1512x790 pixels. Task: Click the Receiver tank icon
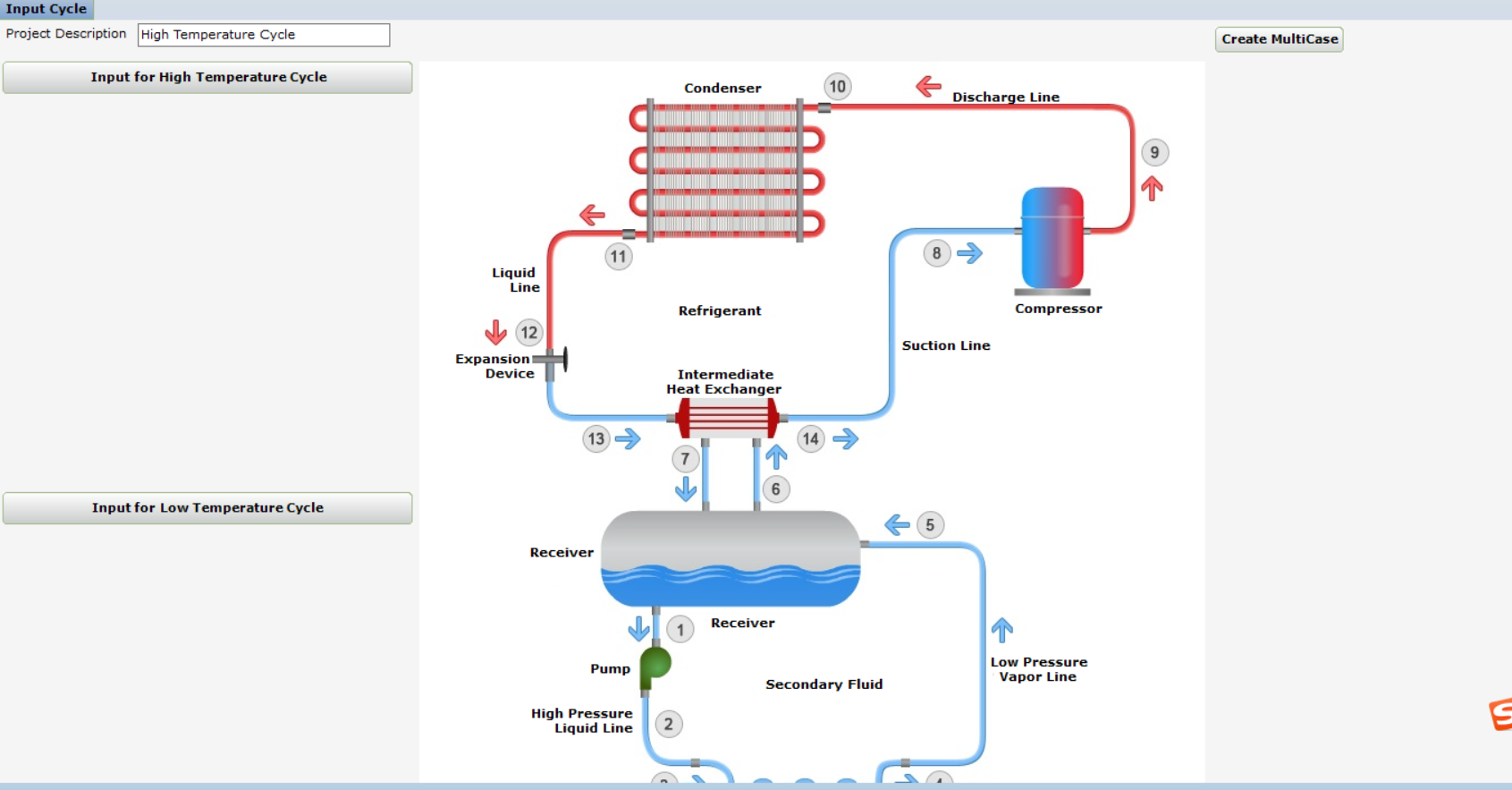click(x=731, y=558)
